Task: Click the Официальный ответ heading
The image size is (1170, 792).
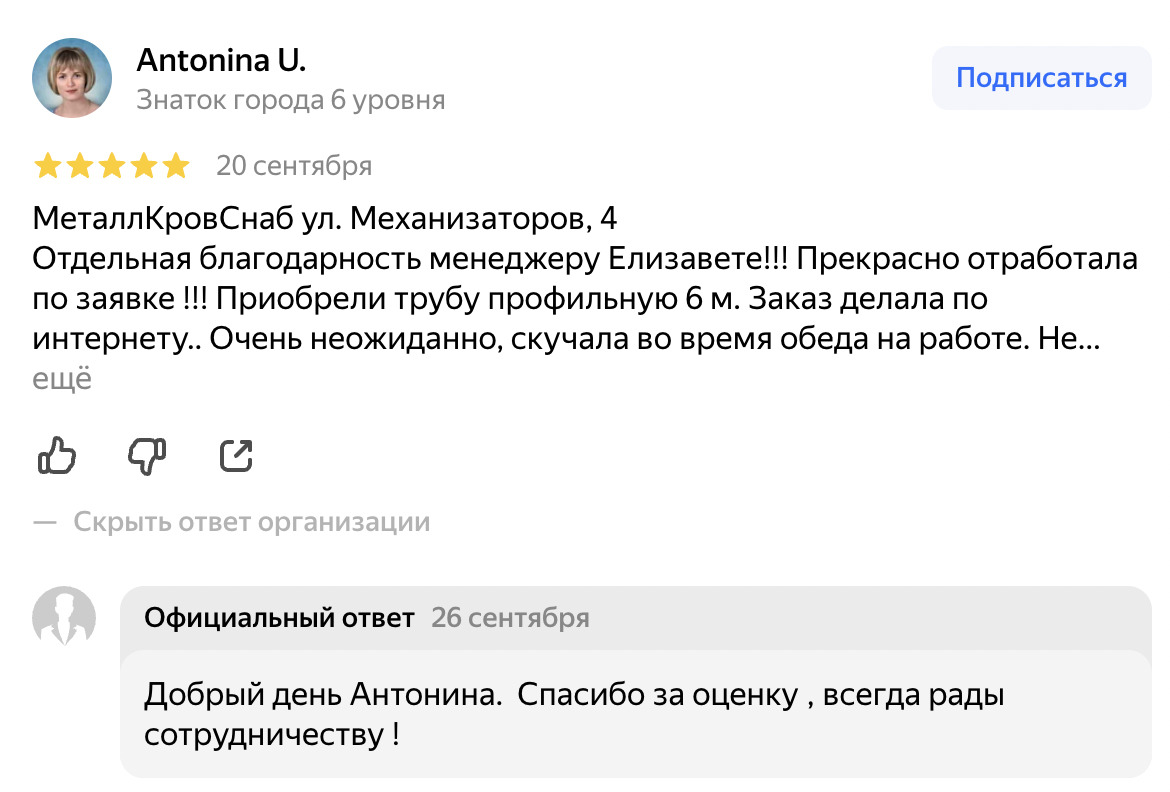Action: pos(279,618)
